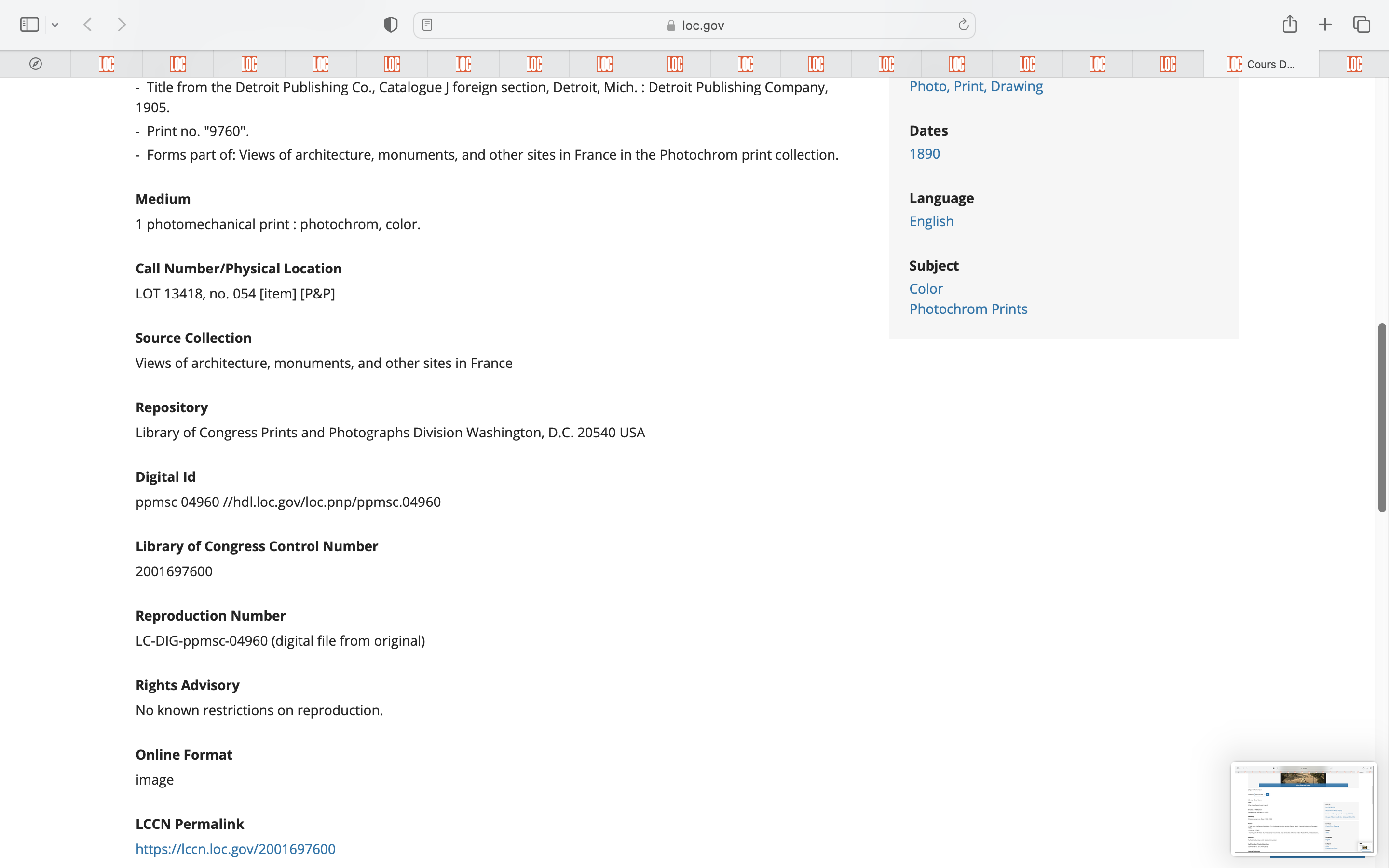Open the privacy shield report icon

[x=391, y=25]
